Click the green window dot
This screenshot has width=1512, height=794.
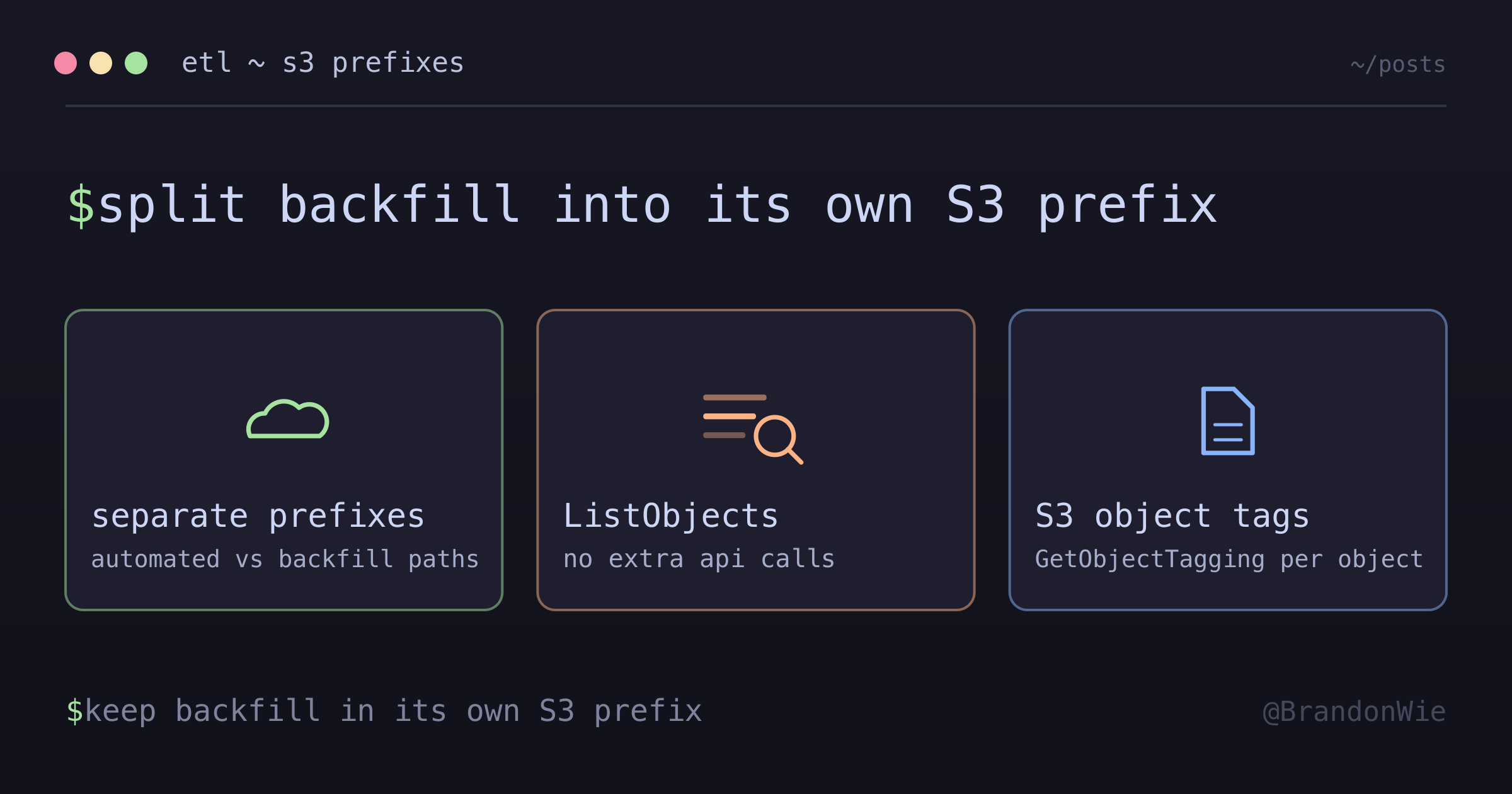(136, 63)
